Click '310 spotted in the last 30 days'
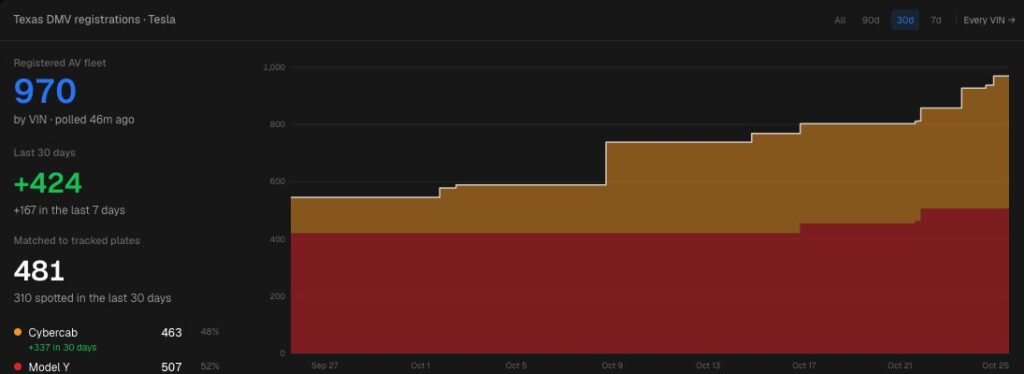 tap(92, 298)
